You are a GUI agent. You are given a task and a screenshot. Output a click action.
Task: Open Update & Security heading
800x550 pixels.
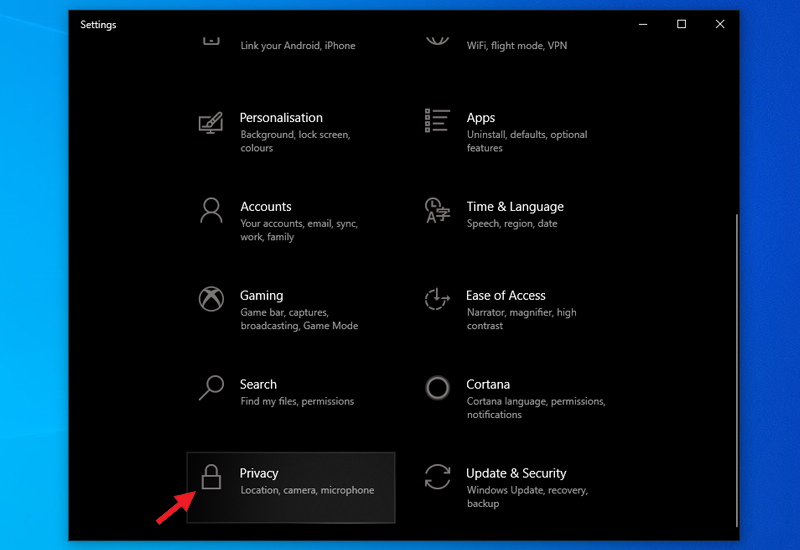(516, 473)
